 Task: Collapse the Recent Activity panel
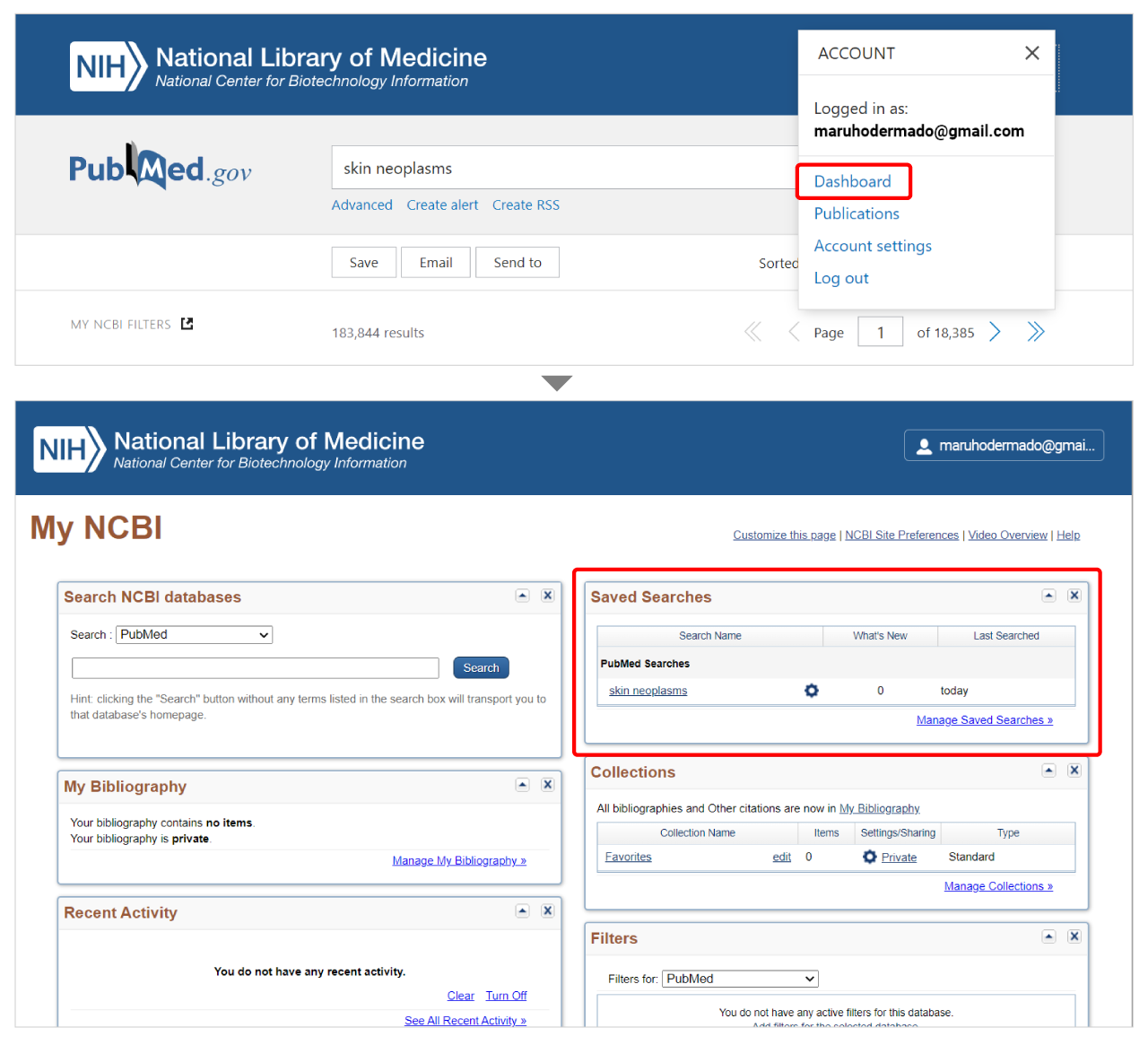click(522, 910)
